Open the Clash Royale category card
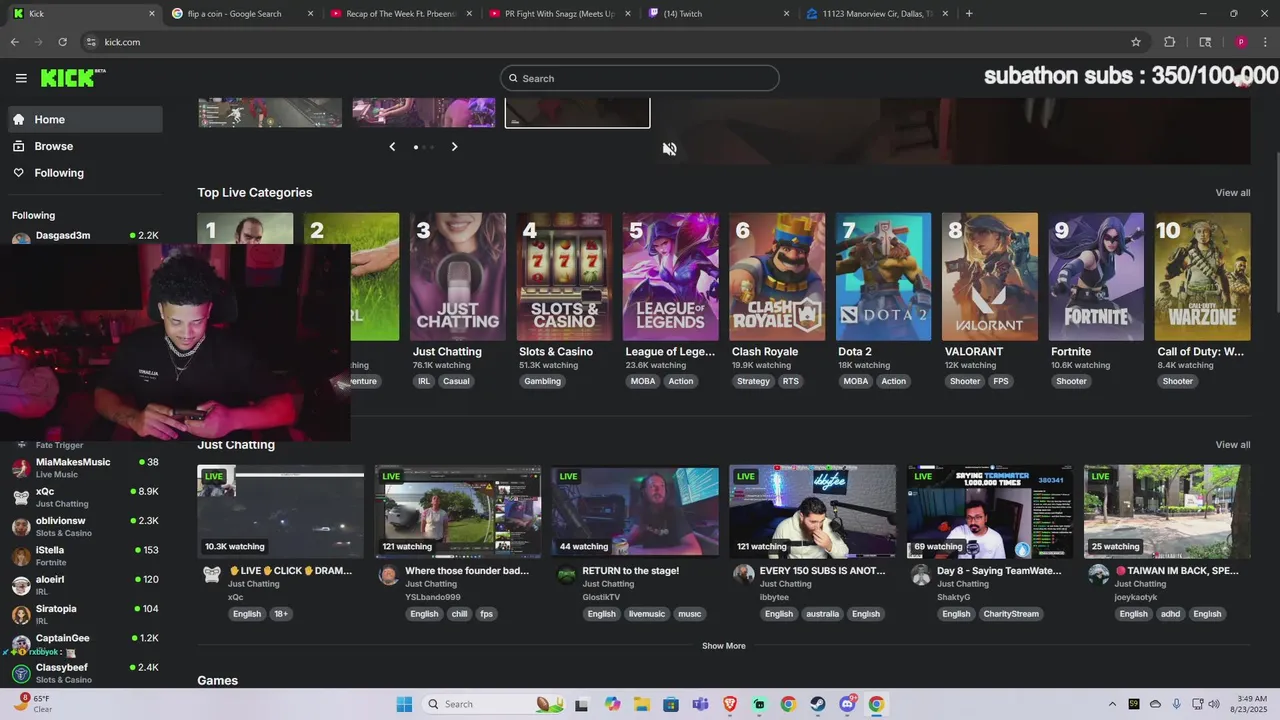Screen dimensions: 1280x720 (x=777, y=277)
